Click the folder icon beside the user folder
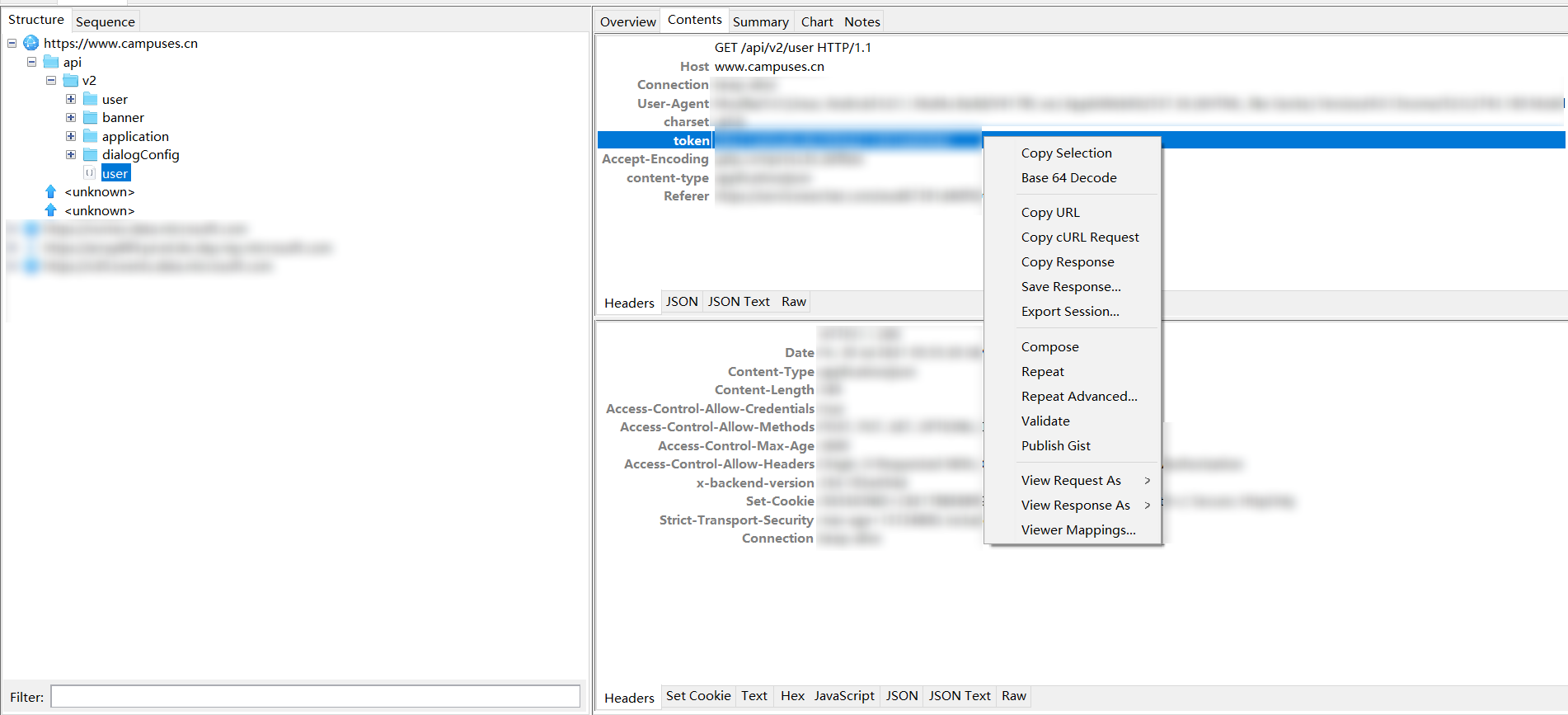Screen dimensions: 1568x715 tap(91, 99)
